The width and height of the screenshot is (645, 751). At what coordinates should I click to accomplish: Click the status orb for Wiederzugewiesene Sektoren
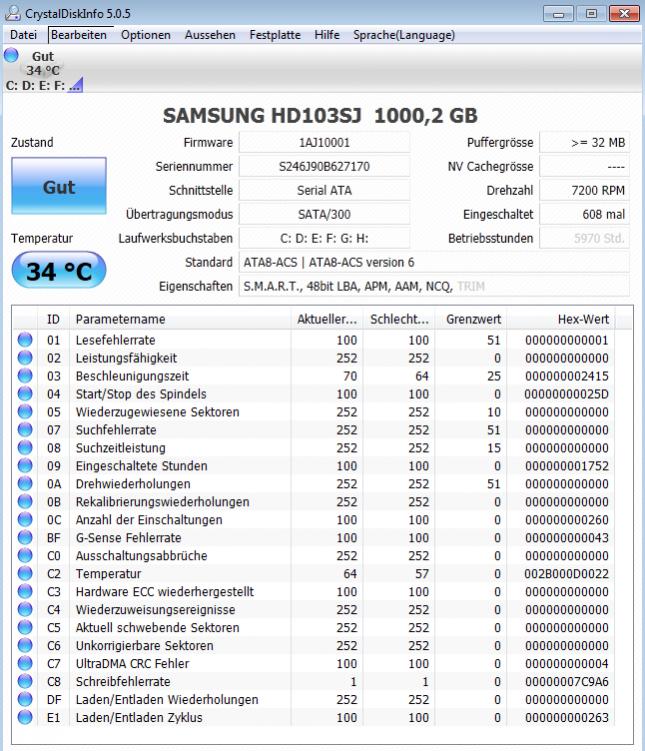pos(25,411)
